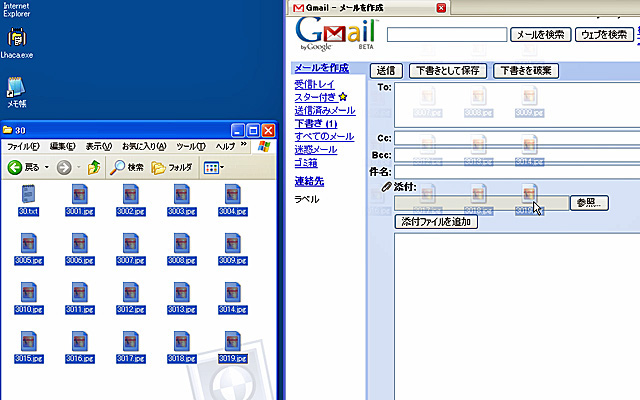Close the Gmail browser tab

(x=441, y=8)
